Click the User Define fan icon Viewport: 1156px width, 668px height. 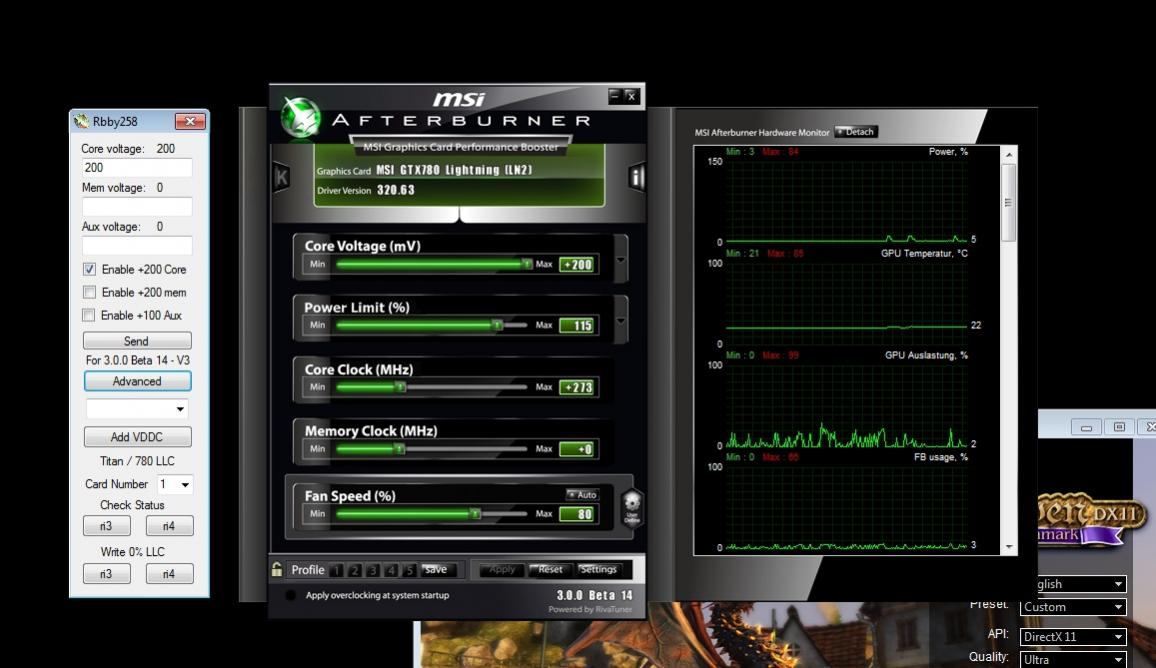pyautogui.click(x=632, y=507)
